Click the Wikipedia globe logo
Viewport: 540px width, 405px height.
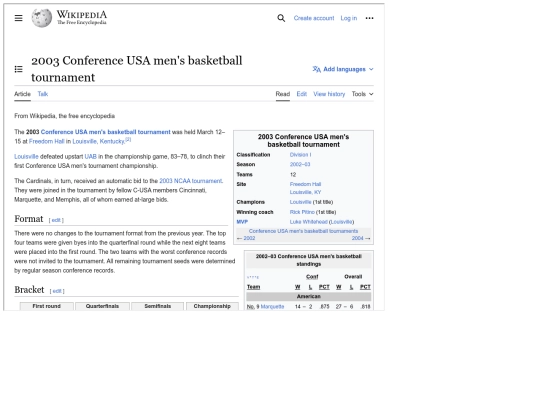coord(42,18)
